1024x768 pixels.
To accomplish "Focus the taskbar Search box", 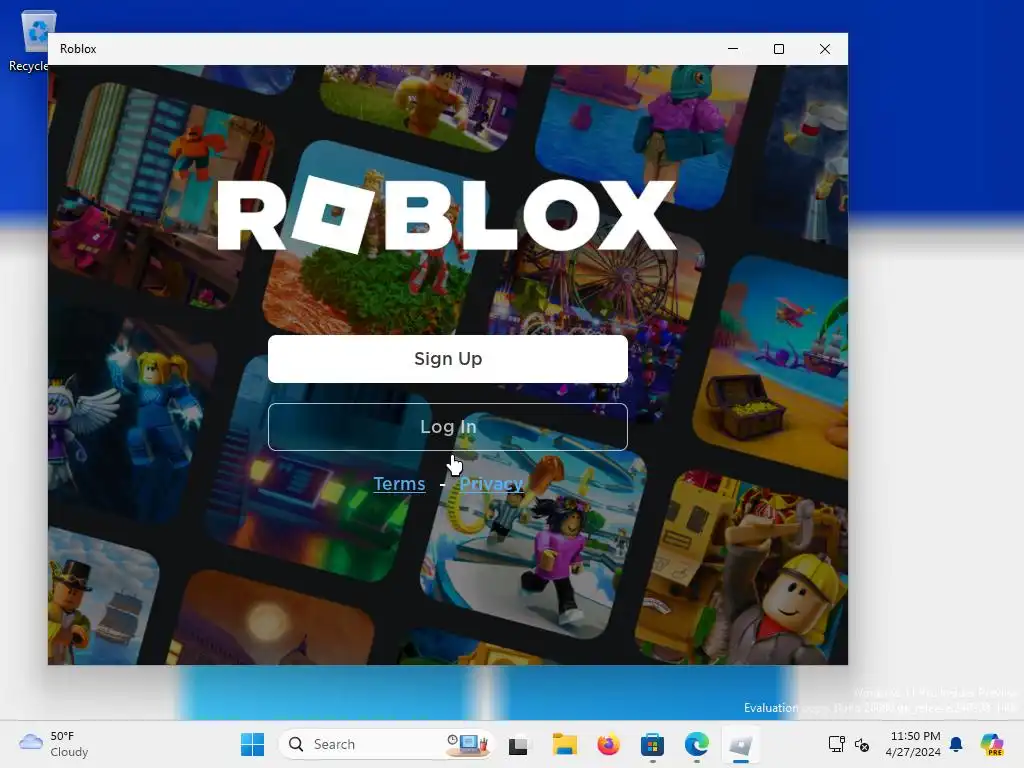I will point(385,744).
